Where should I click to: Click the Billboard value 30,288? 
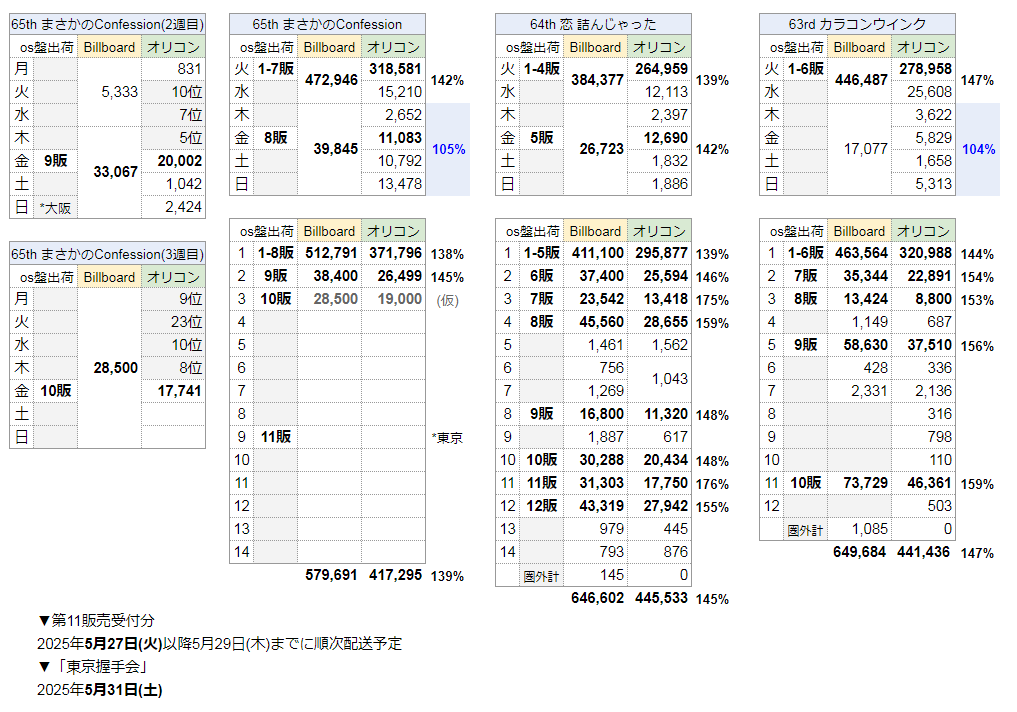tap(601, 460)
